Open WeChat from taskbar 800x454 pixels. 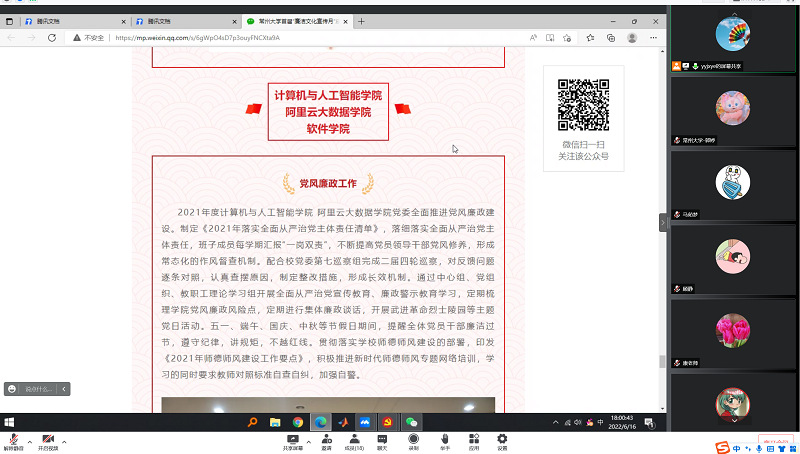pyautogui.click(x=411, y=422)
